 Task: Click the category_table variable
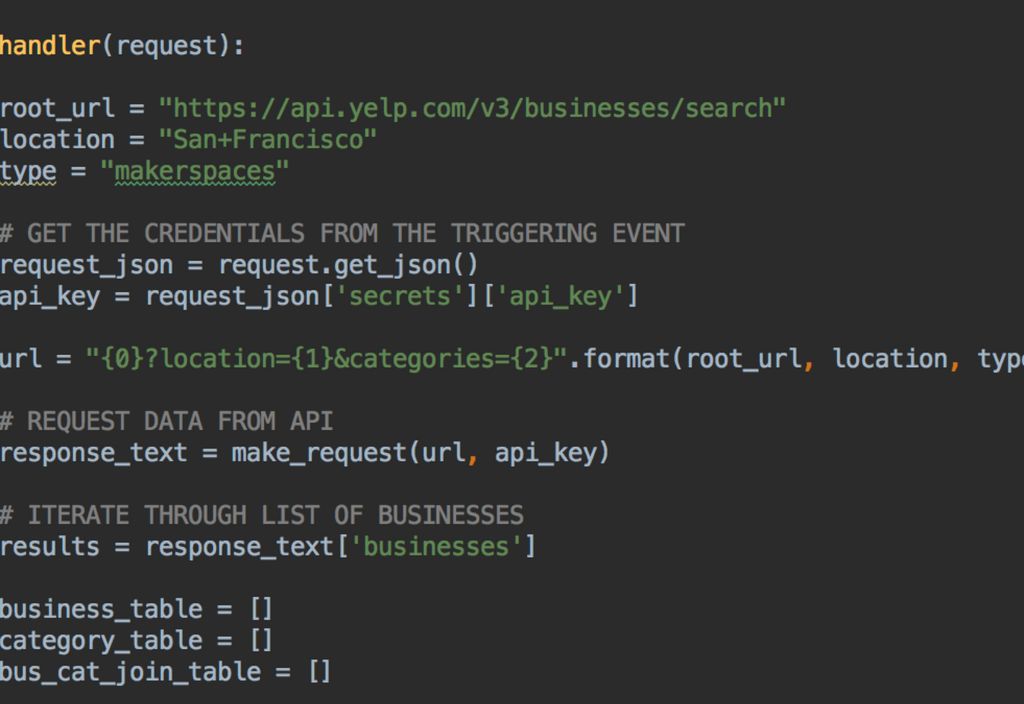pyautogui.click(x=101, y=640)
